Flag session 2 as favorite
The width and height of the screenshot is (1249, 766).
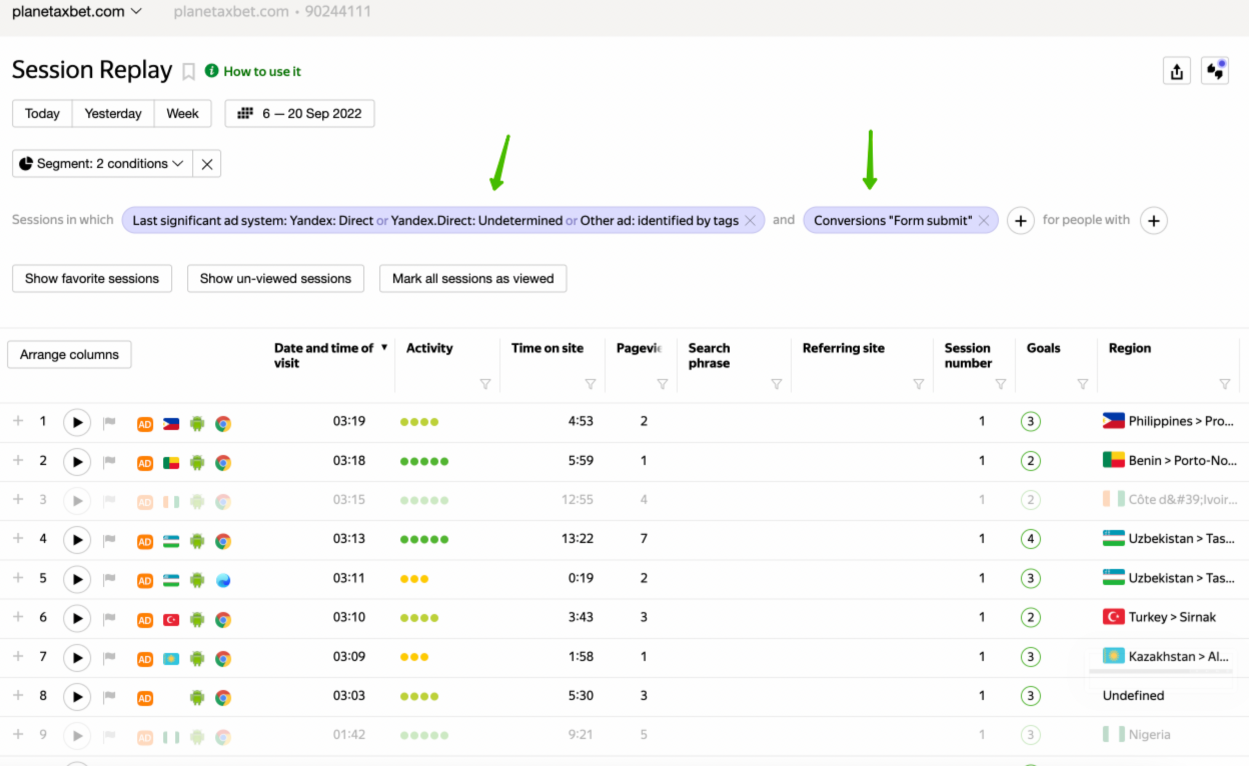point(110,462)
